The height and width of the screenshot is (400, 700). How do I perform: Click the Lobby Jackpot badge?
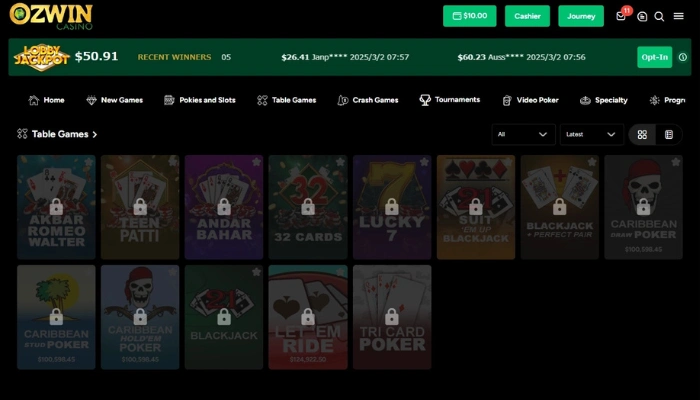(x=42, y=57)
